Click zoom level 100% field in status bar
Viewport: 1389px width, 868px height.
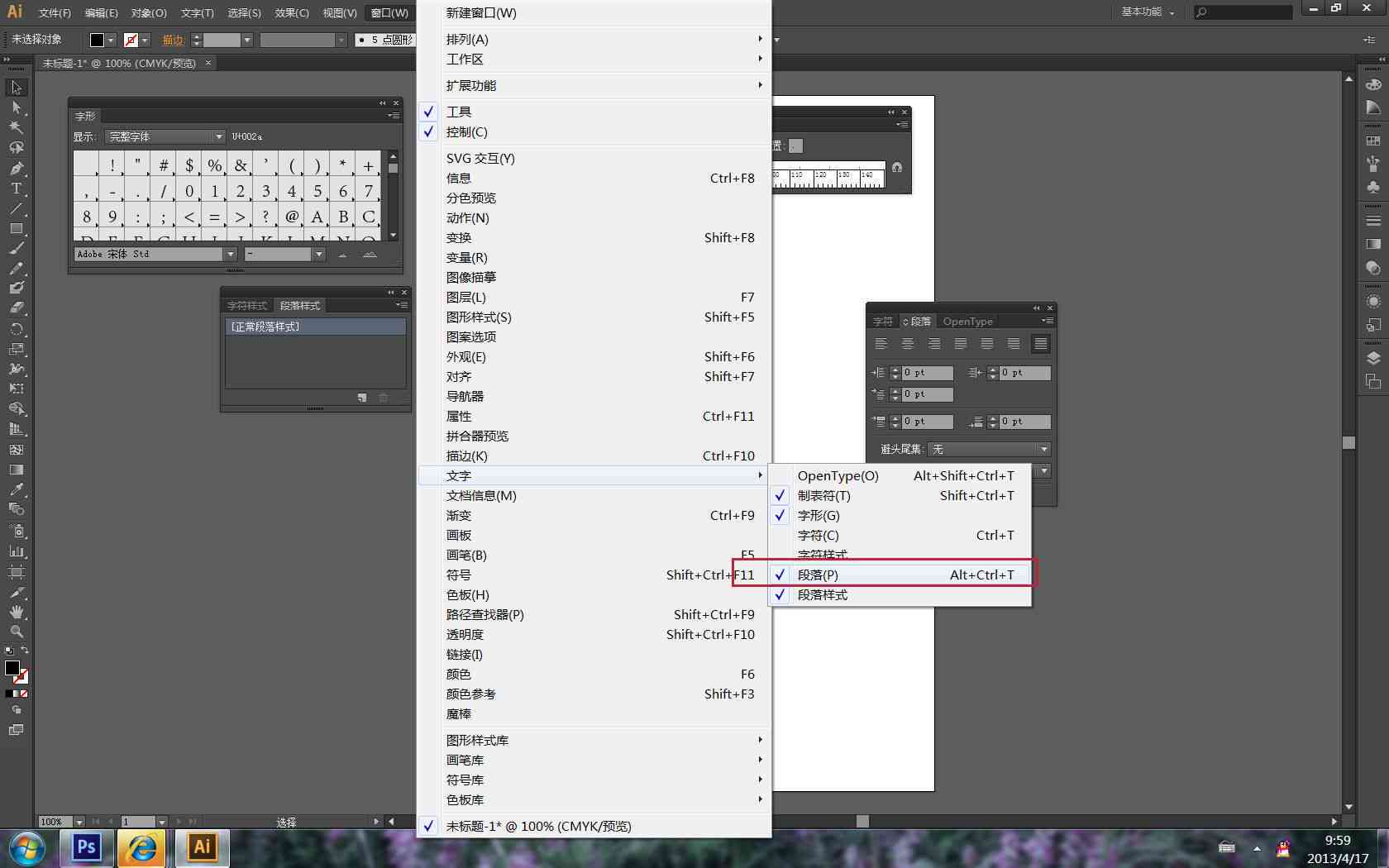pyautogui.click(x=55, y=822)
